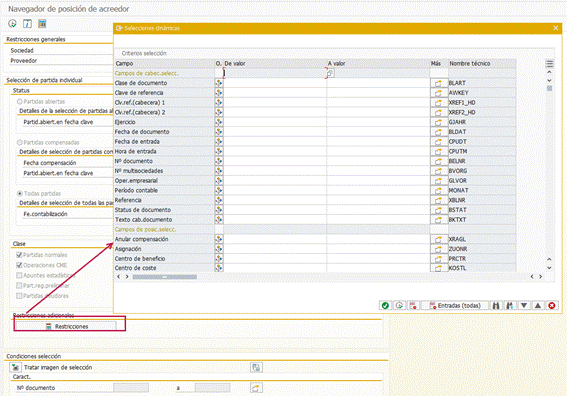Screen dimensions: 567x396
Task: Click the icon right of Tratar imagen de selección
Action: (x=256, y=368)
